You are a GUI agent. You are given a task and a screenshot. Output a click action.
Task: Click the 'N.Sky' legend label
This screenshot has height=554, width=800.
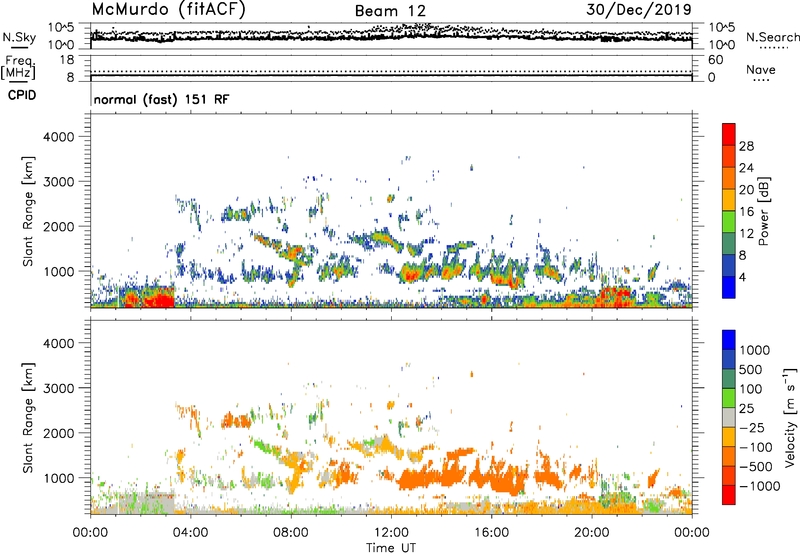tap(19, 37)
